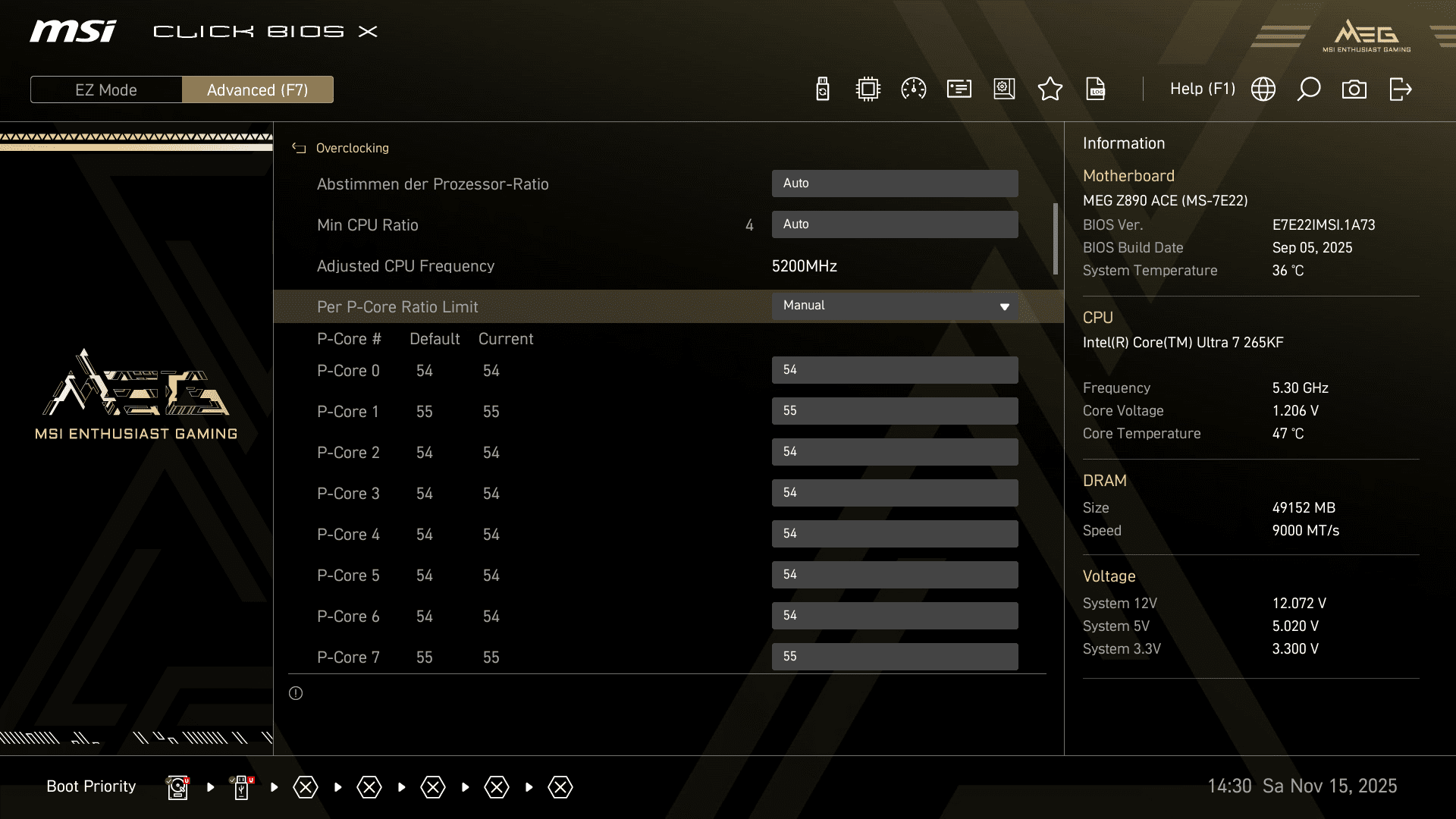Click Help (F1) button
Viewport: 1456px width, 819px height.
click(x=1202, y=89)
